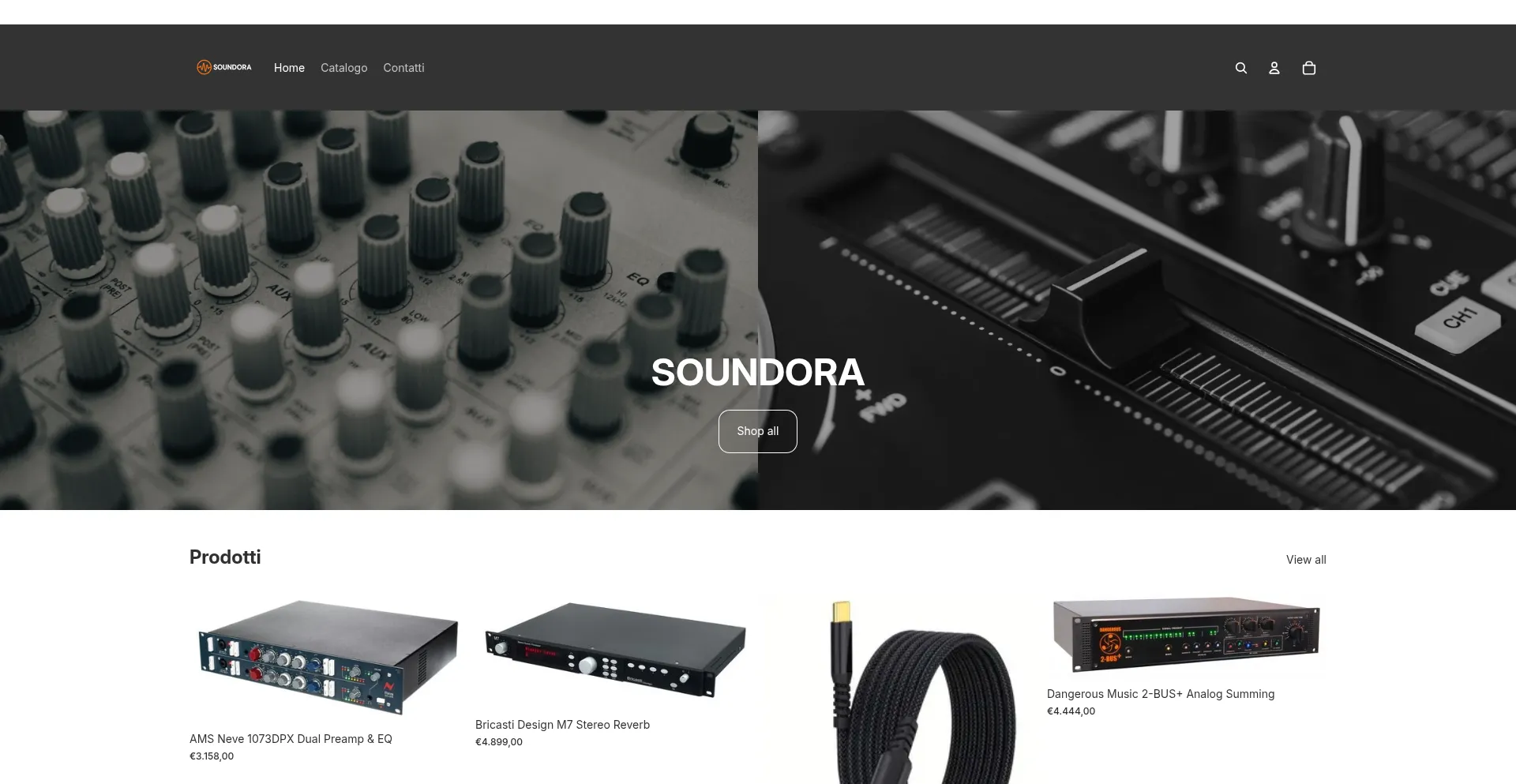Click the €4.444,00 price label
Viewport: 1516px width, 784px height.
pyautogui.click(x=1071, y=711)
